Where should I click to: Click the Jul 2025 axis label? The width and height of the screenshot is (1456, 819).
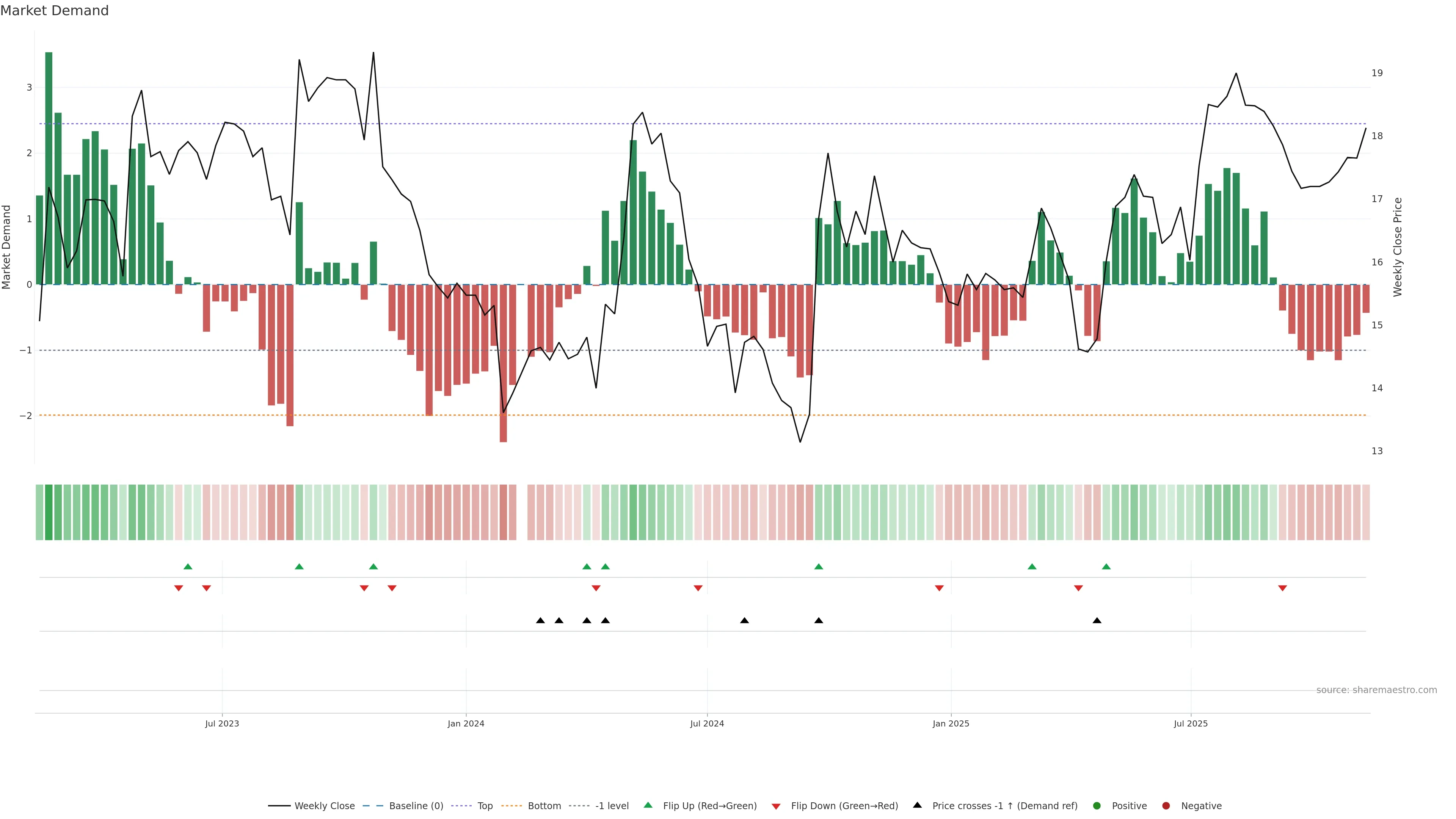1190,723
